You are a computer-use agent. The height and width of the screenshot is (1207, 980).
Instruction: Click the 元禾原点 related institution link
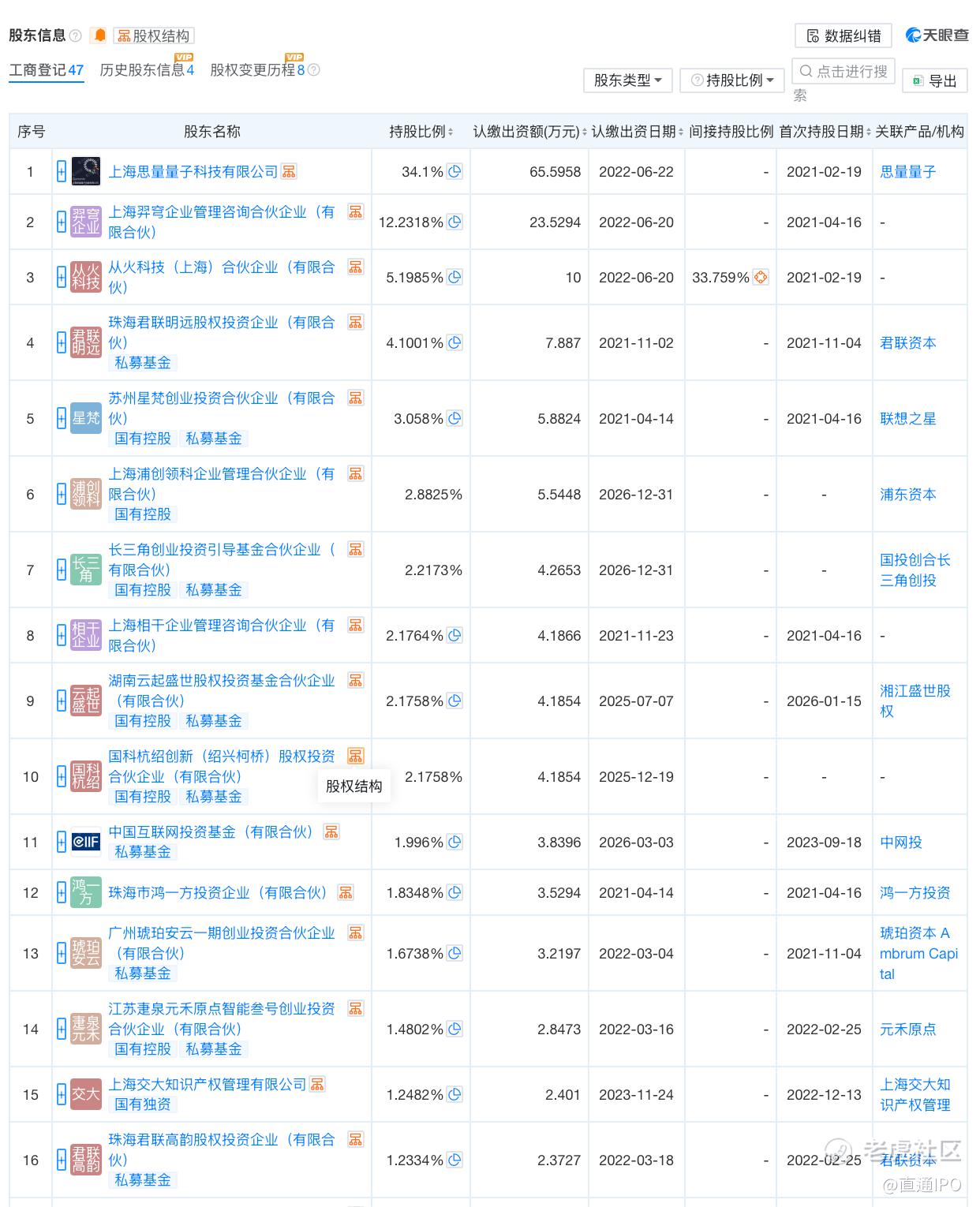(908, 1029)
